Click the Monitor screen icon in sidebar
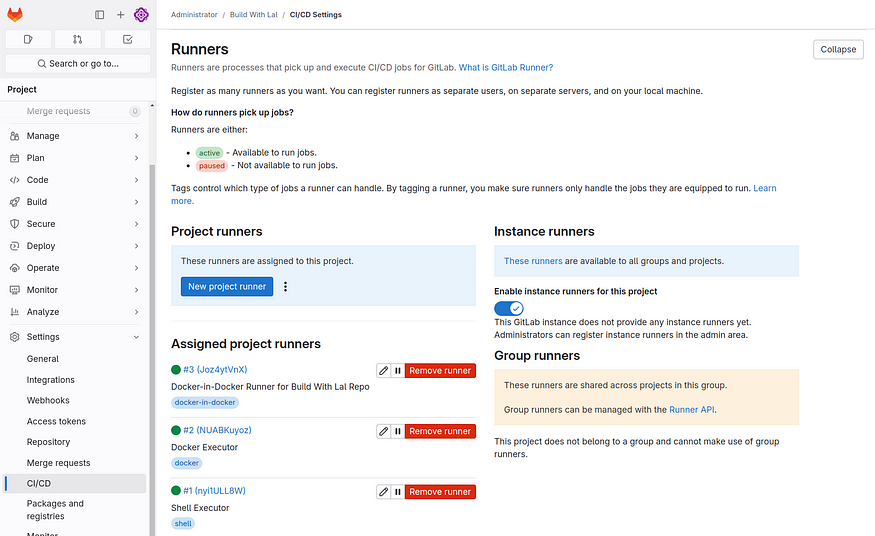This screenshot has width=875, height=536. tap(15, 290)
